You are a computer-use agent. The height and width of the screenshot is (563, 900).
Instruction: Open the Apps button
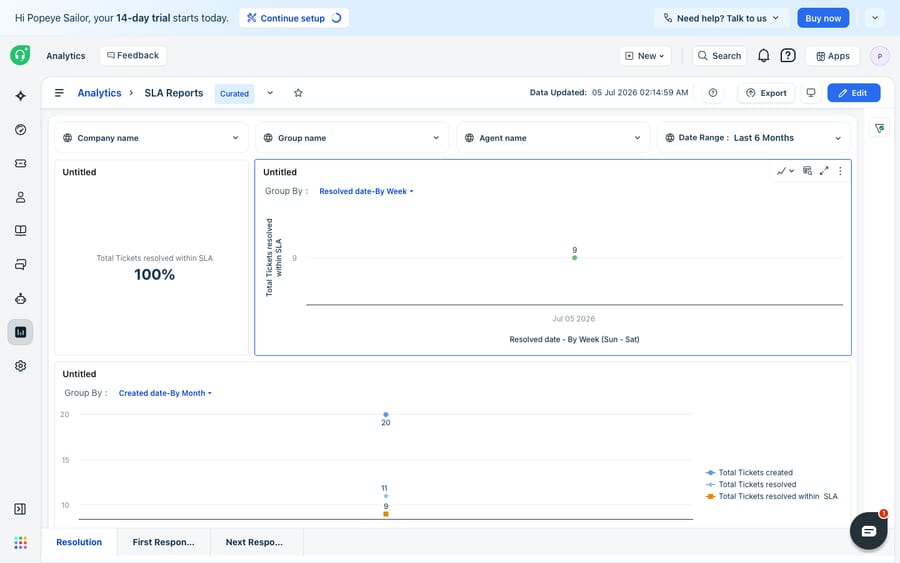[833, 56]
